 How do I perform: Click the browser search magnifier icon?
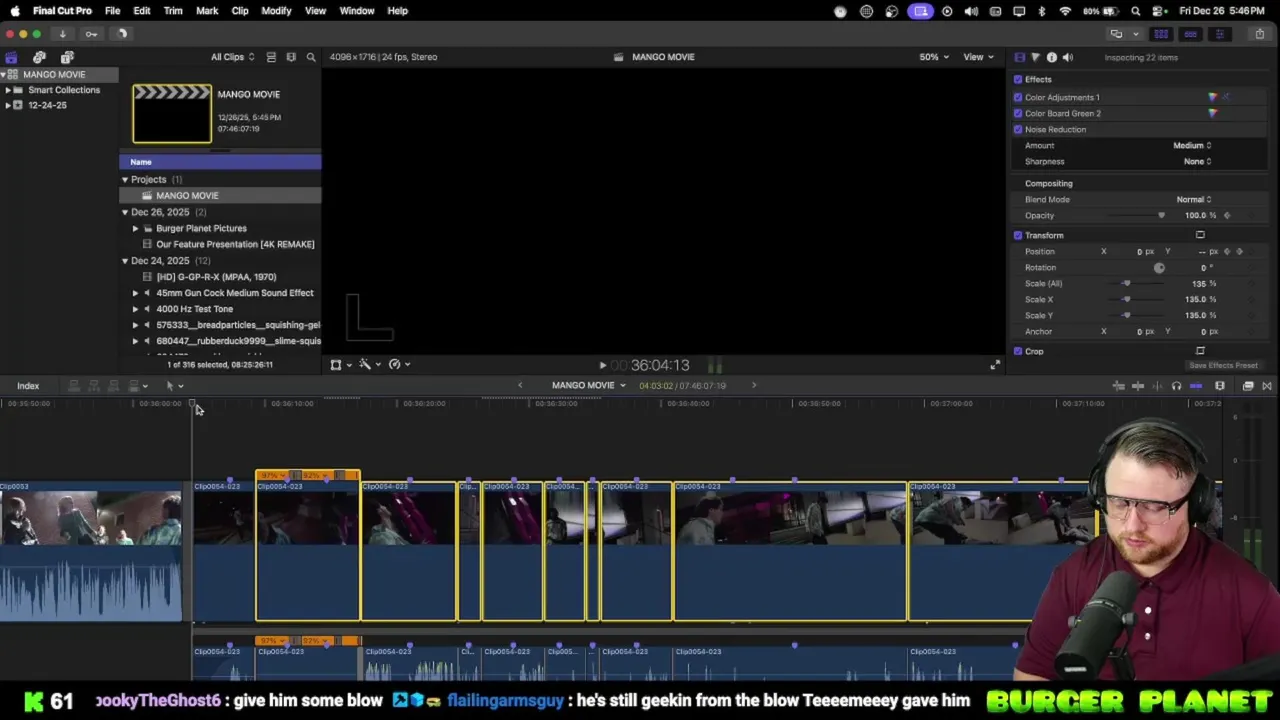311,57
